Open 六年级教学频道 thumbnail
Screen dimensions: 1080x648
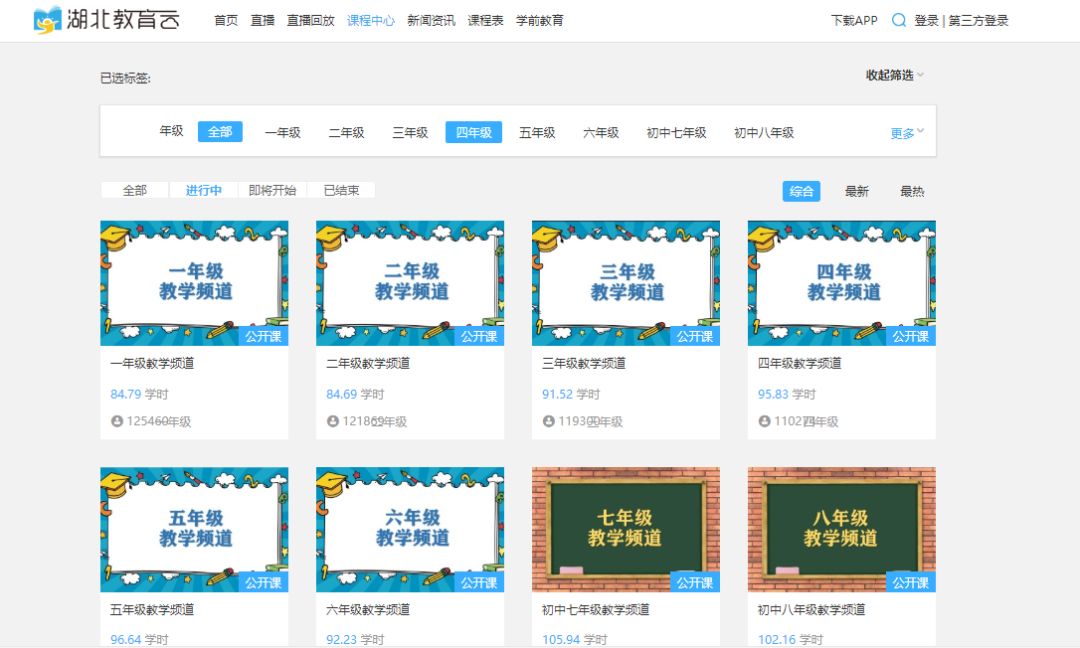click(x=410, y=530)
